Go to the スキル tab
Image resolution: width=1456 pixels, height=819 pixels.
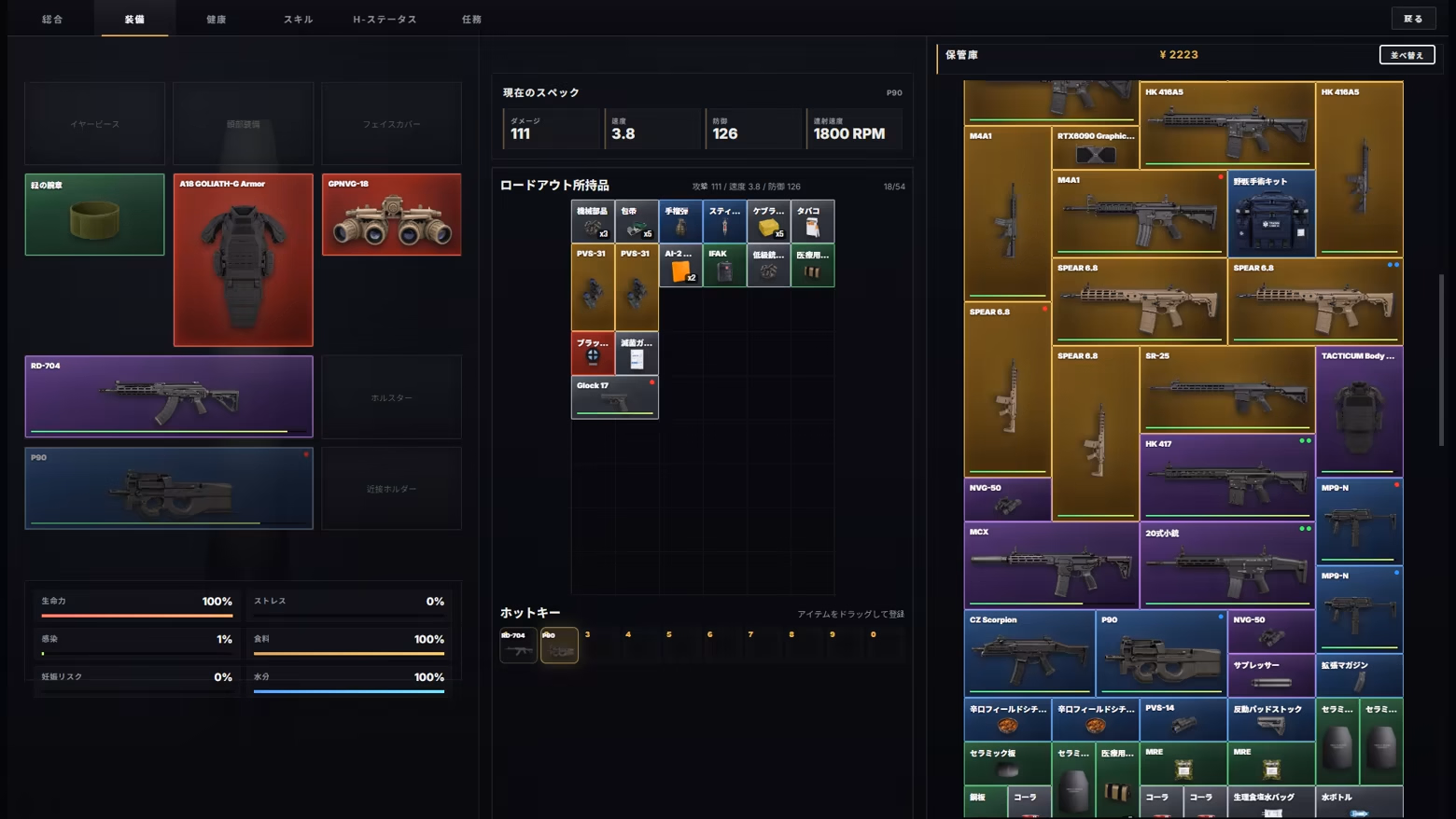point(299,19)
